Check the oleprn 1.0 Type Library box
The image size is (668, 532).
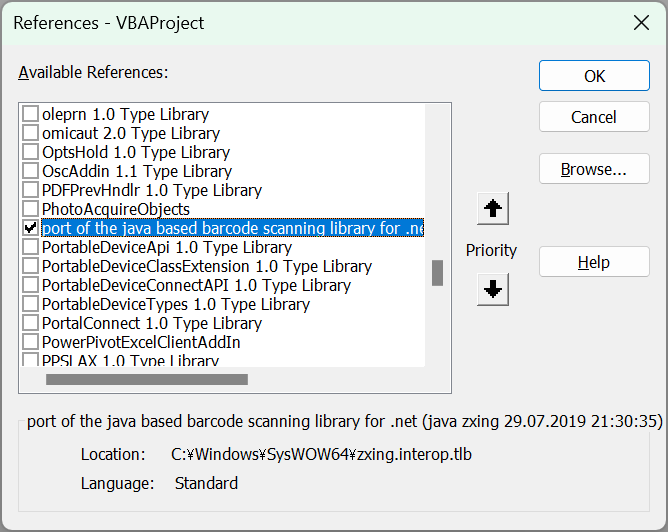(30, 114)
